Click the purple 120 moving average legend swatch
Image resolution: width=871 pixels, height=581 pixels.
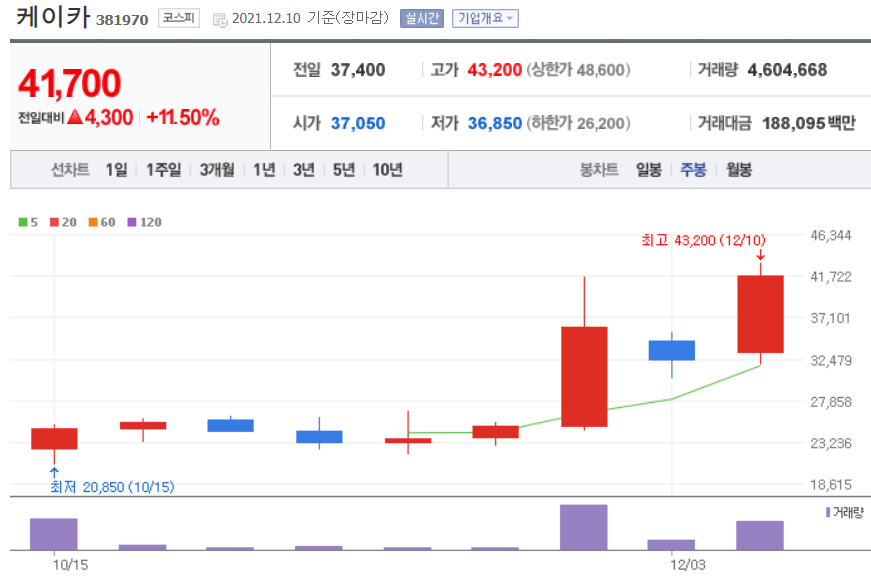pos(132,222)
